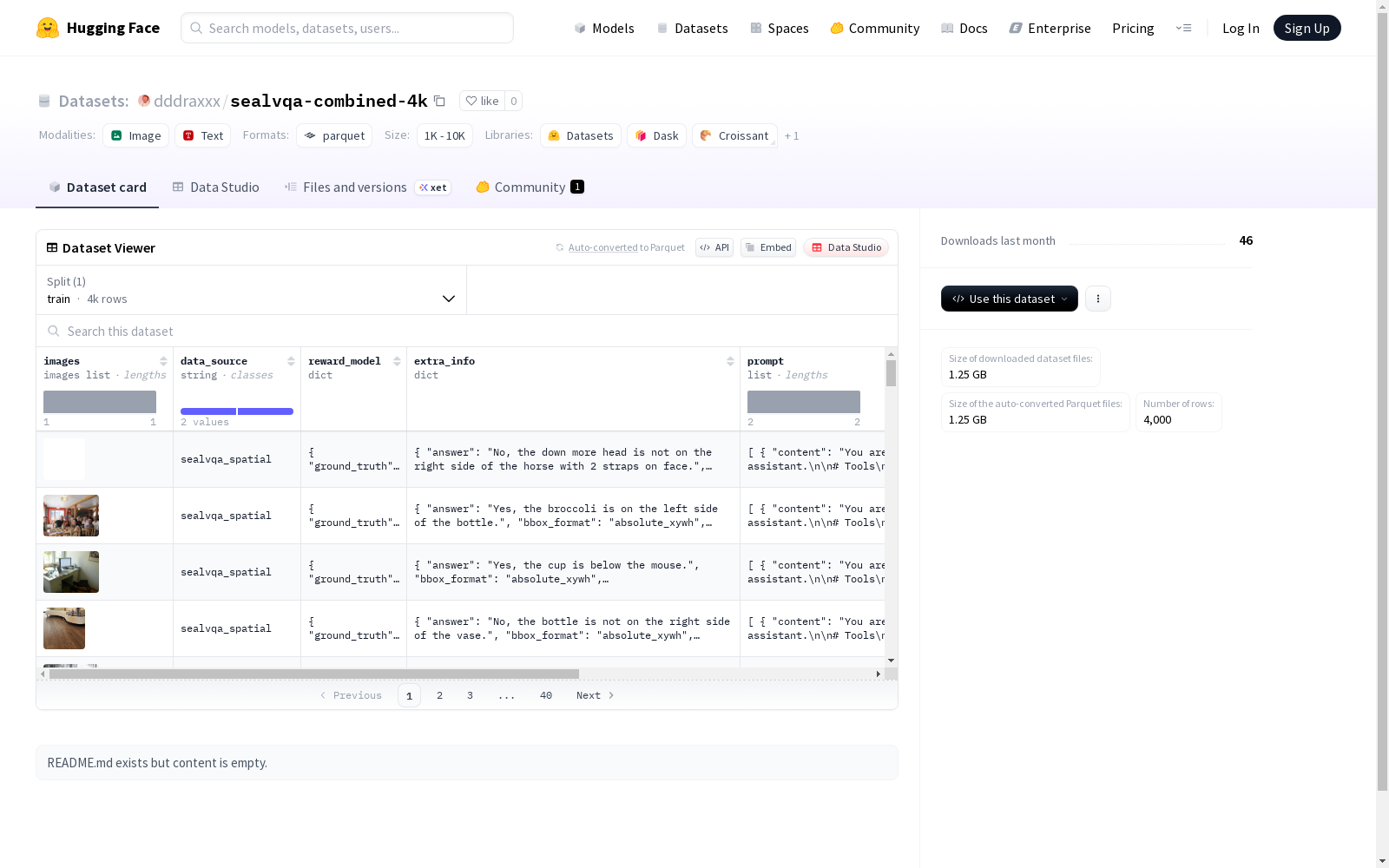Screen dimensions: 1389x868
Task: Open the Enterprise nav item
Action: pos(1050,28)
